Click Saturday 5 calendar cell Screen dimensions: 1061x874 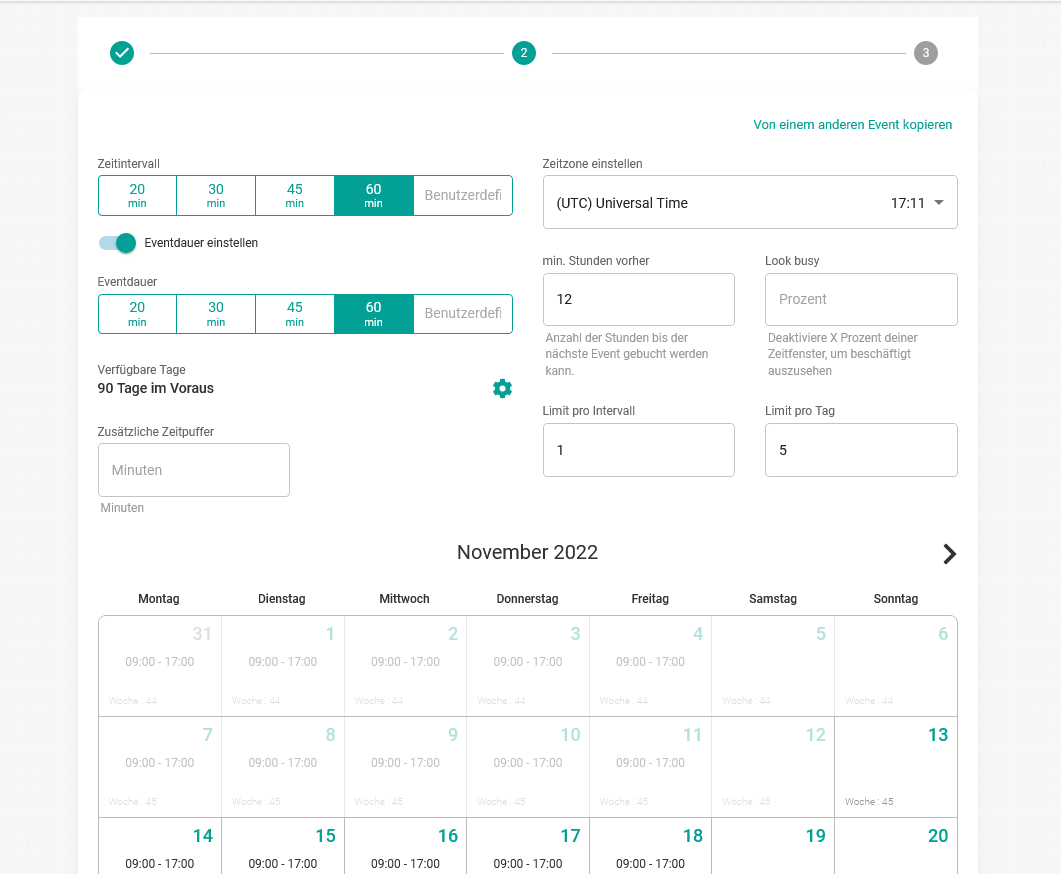point(773,666)
